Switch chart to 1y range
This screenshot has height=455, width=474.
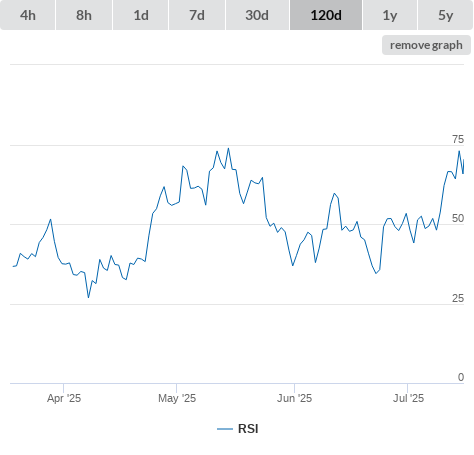coord(390,15)
